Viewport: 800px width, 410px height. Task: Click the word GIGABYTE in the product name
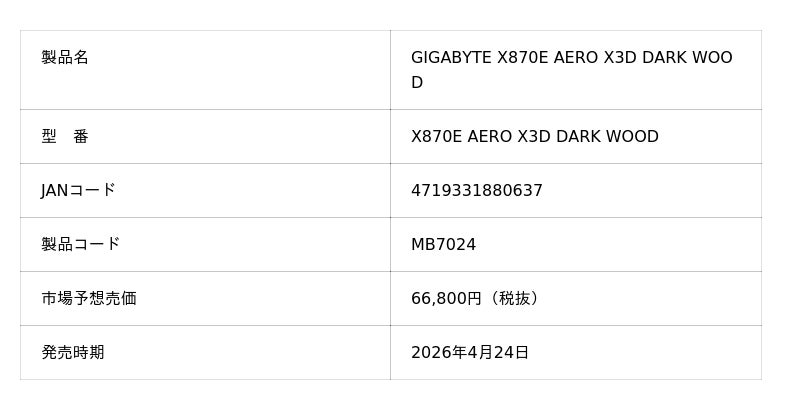click(451, 58)
